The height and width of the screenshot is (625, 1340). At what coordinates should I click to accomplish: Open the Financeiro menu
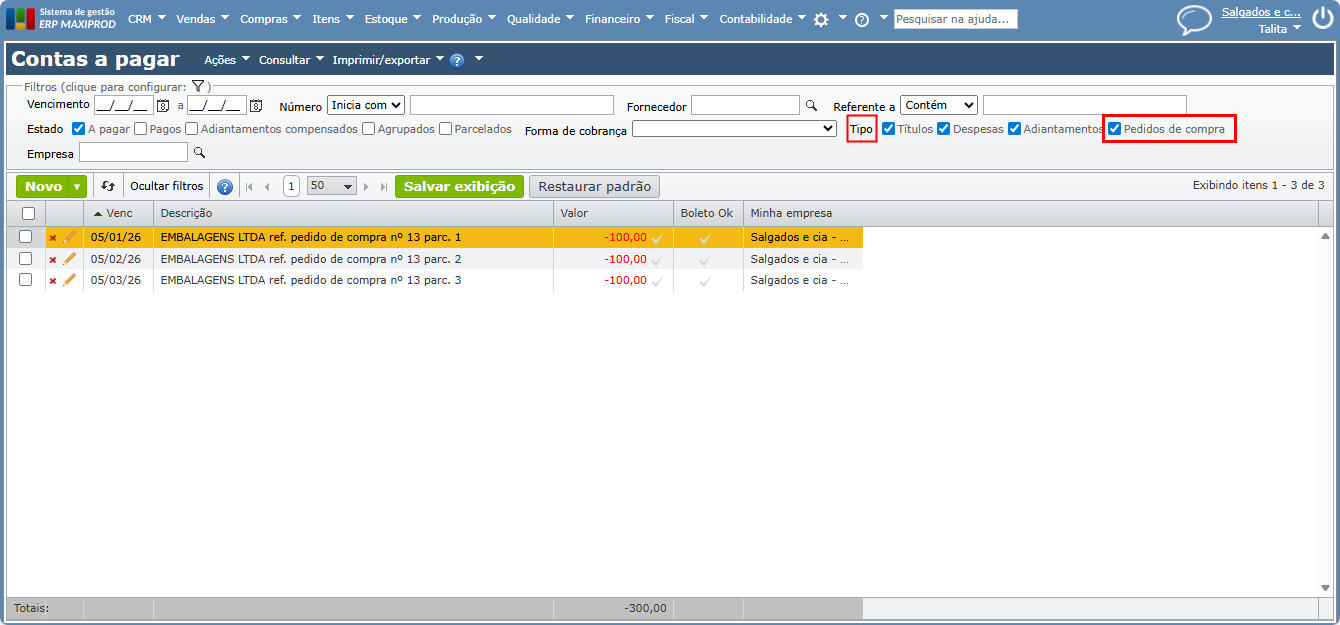point(619,19)
